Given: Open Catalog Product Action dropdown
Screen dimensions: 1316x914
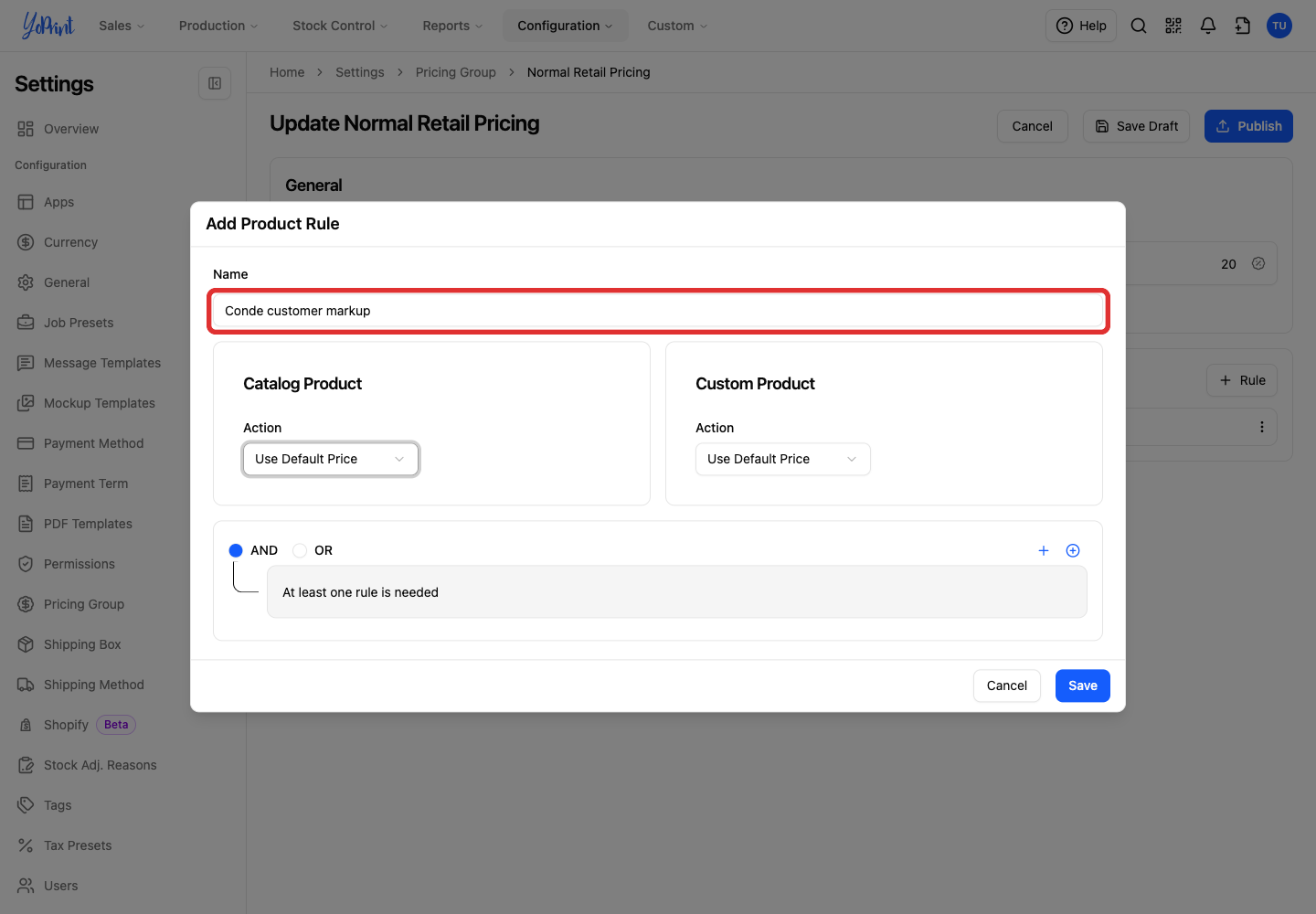Looking at the screenshot, I should click(x=331, y=459).
